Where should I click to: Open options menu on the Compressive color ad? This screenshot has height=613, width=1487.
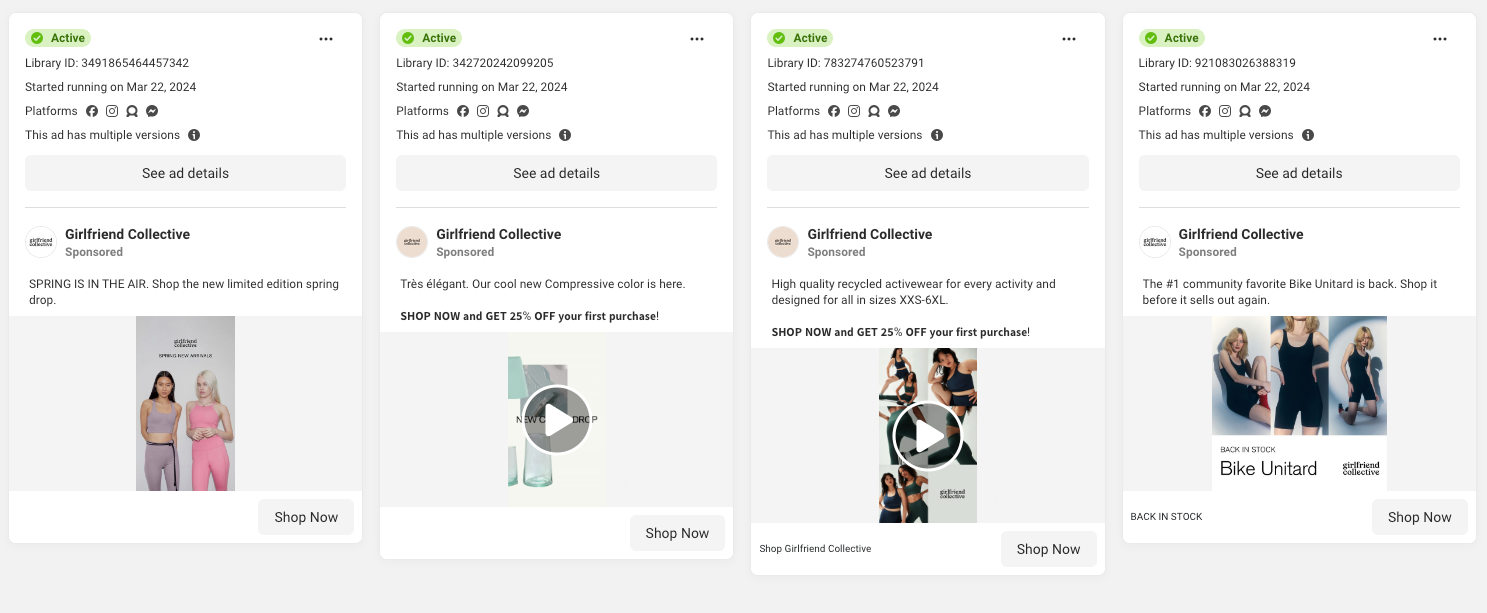pos(697,39)
